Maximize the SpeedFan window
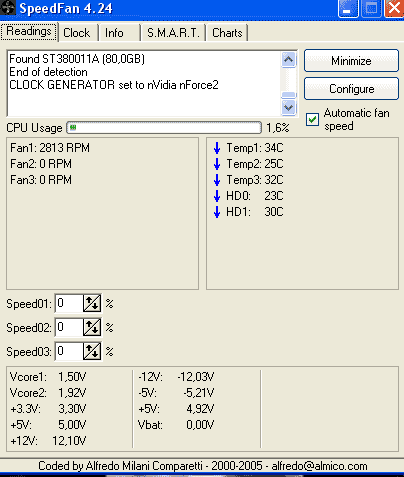The image size is (404, 477). click(371, 8)
